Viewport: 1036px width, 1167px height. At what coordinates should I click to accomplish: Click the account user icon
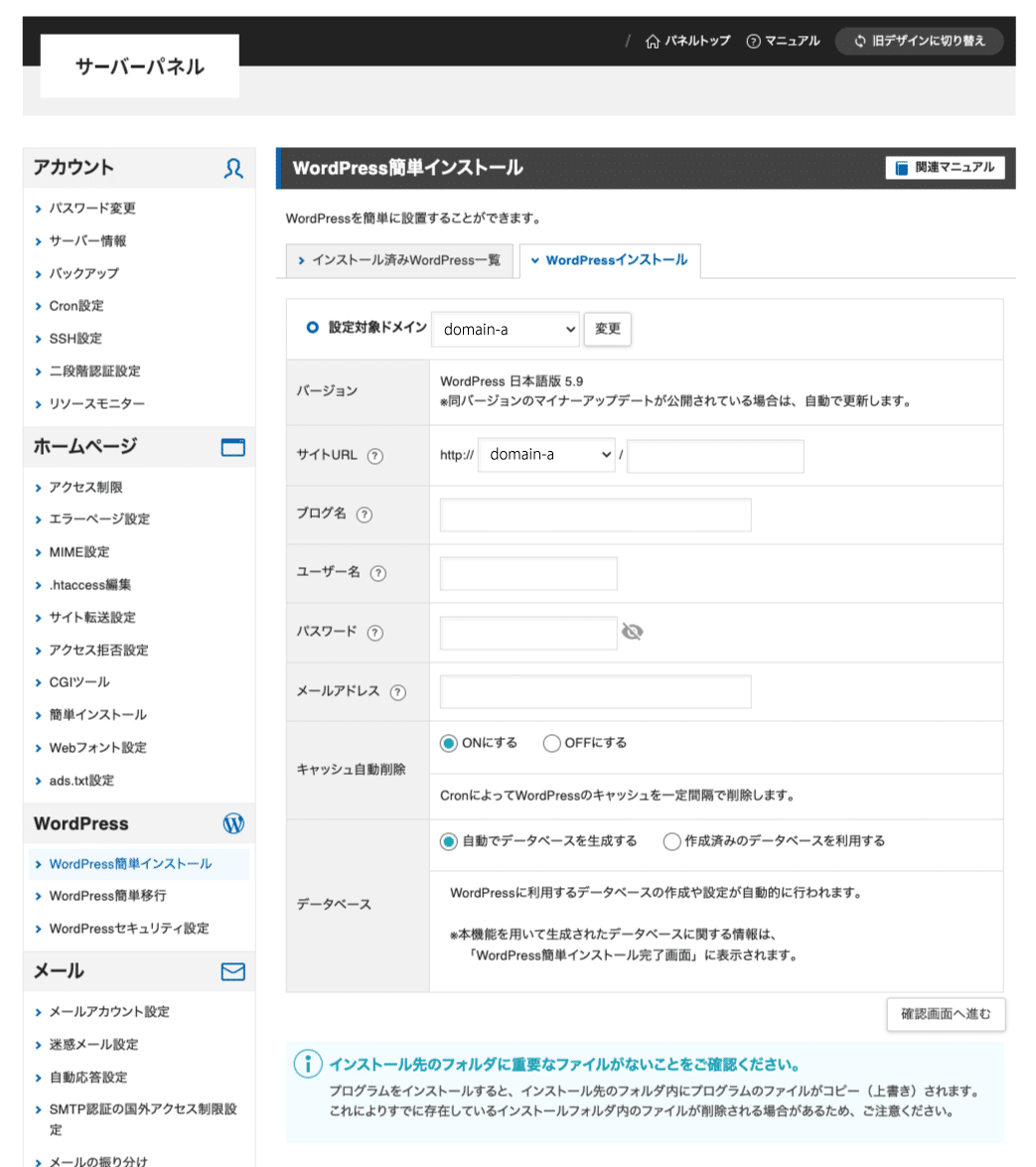point(233,168)
